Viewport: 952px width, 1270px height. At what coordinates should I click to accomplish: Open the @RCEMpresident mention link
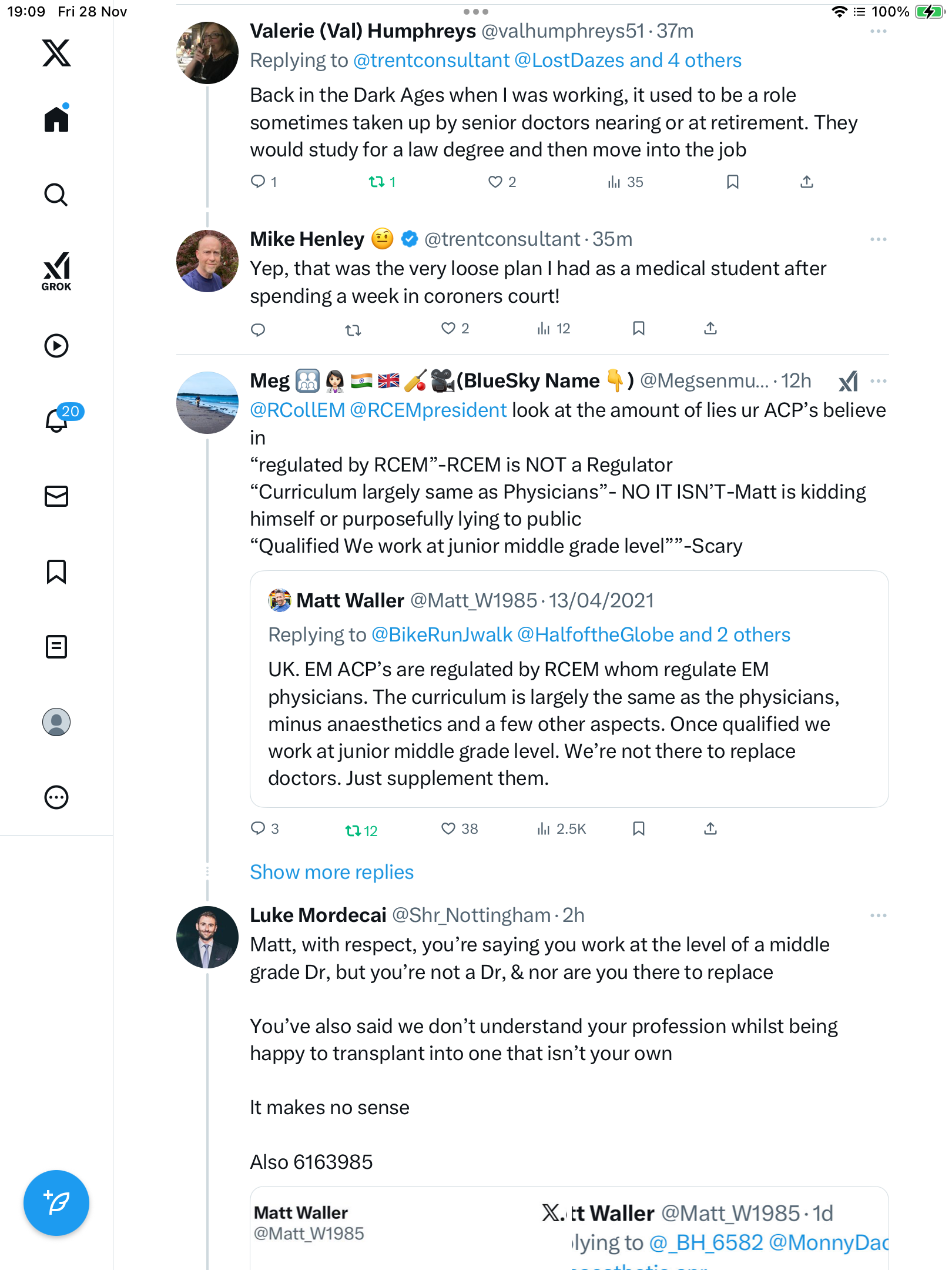click(428, 410)
